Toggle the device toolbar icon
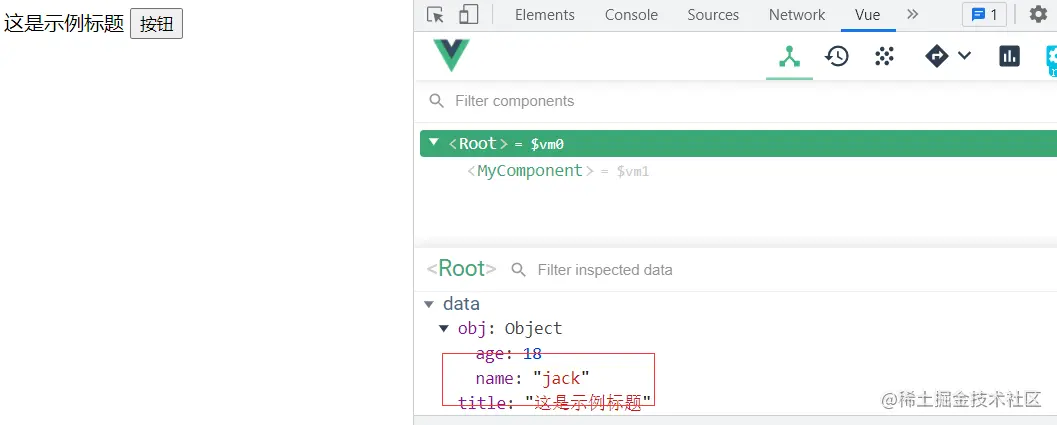The image size is (1057, 425). [x=468, y=14]
